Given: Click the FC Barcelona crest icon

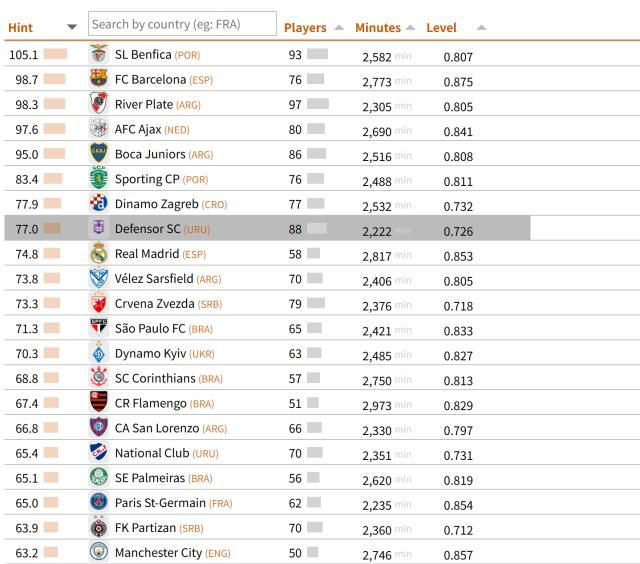Looking at the screenshot, I should [x=98, y=79].
